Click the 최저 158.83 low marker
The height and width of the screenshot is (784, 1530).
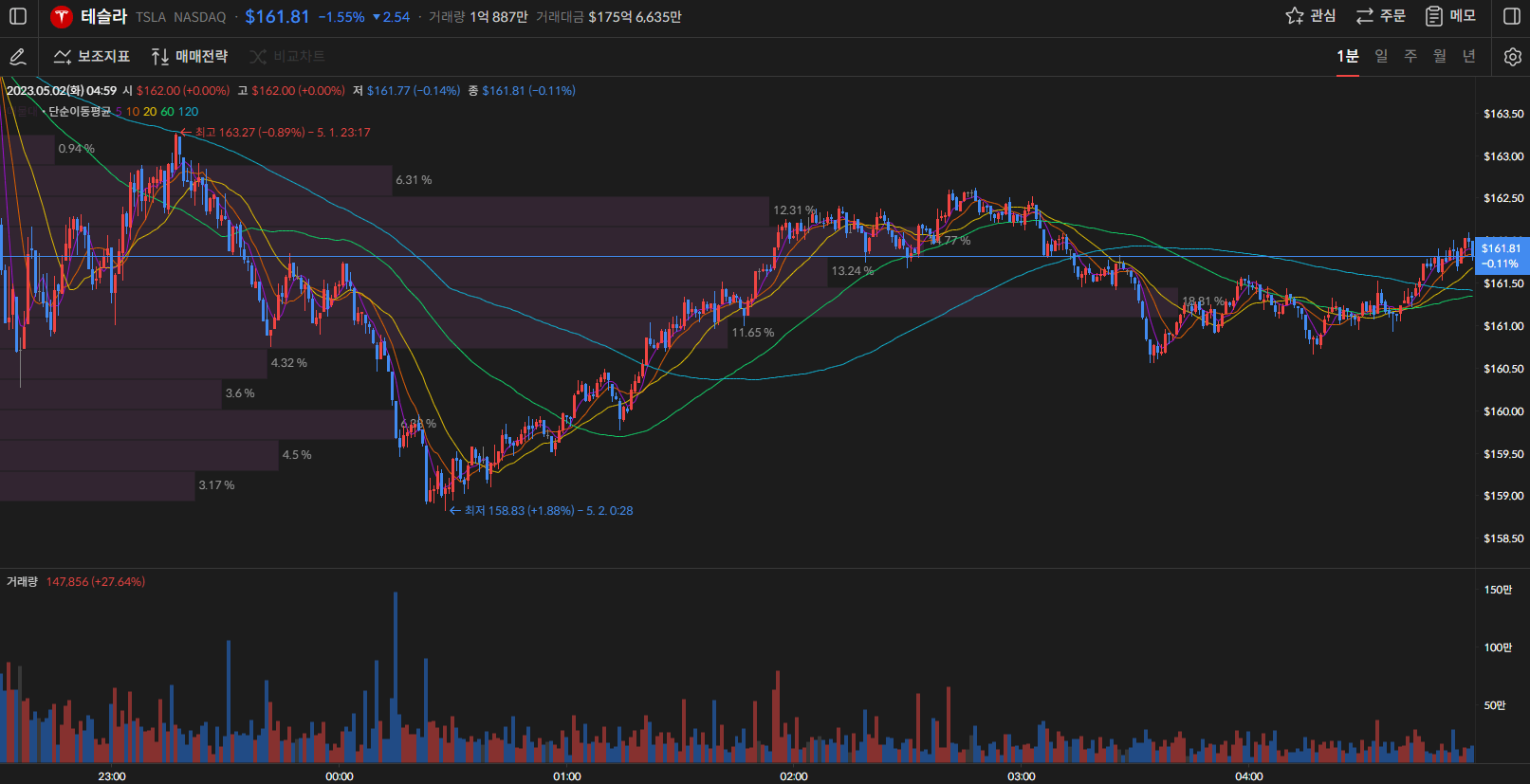541,511
